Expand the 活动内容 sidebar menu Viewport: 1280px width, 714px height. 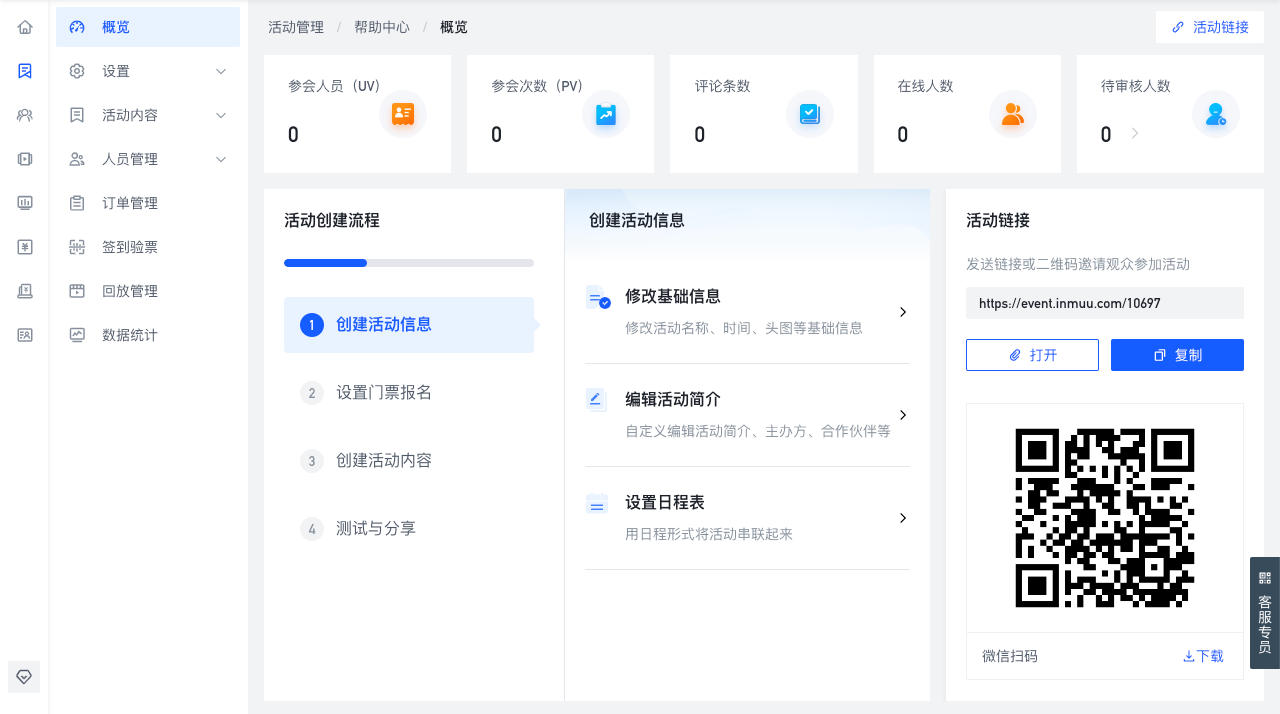(x=148, y=115)
